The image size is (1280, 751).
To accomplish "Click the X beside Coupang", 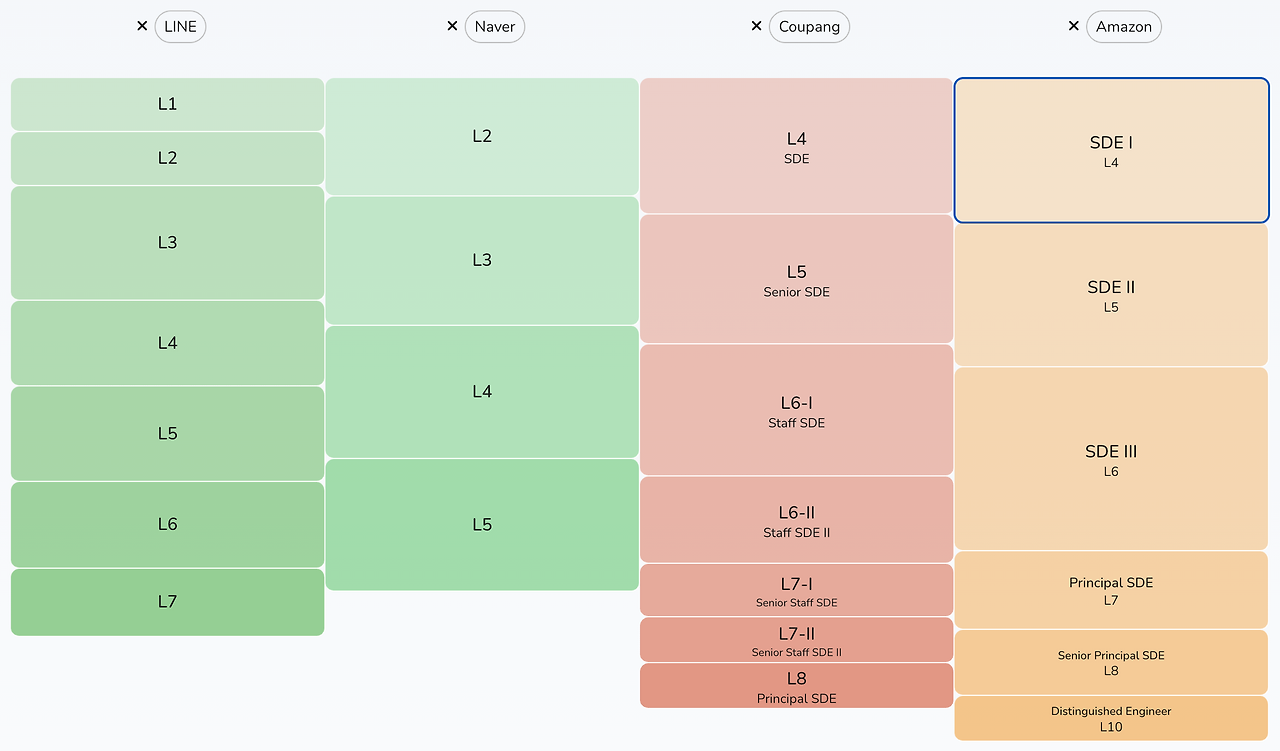I will pos(756,26).
